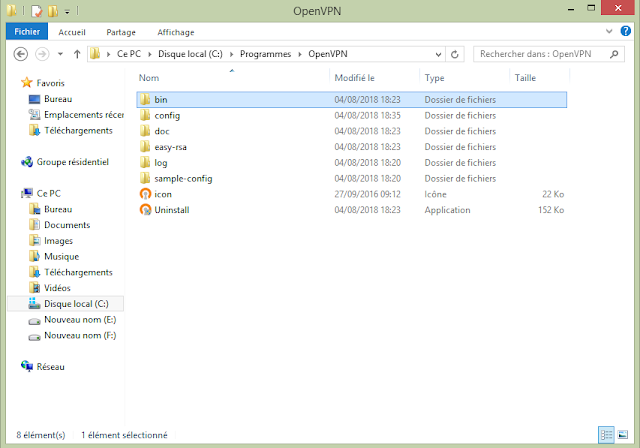Switch to large icons view
The width and height of the screenshot is (640, 448).
tap(623, 435)
